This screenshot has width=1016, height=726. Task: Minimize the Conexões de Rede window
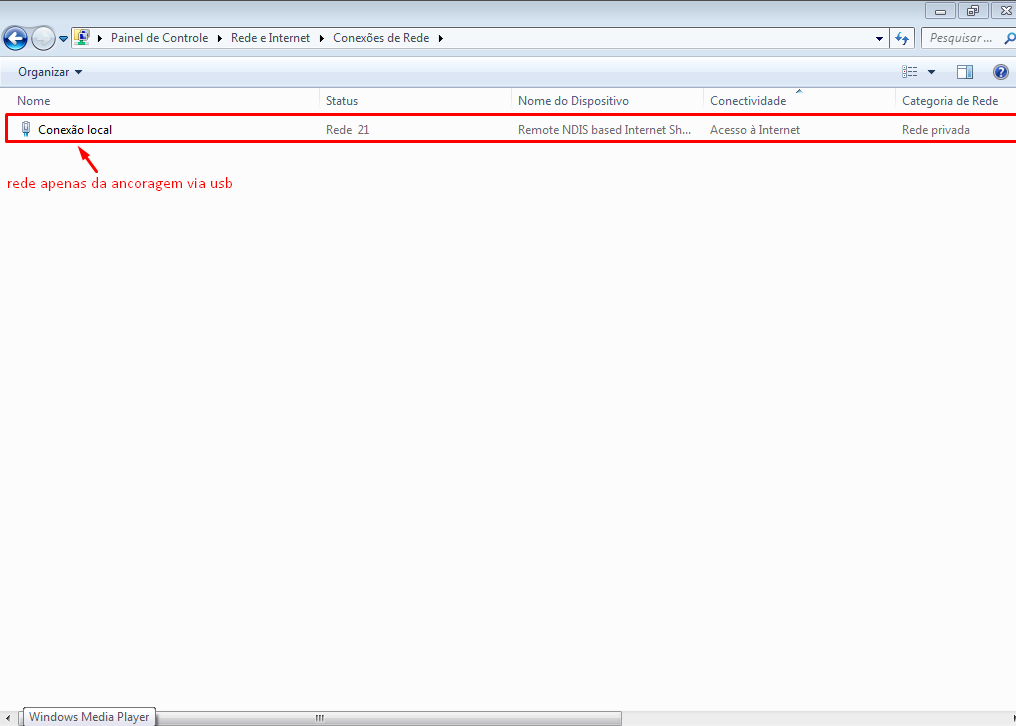940,10
